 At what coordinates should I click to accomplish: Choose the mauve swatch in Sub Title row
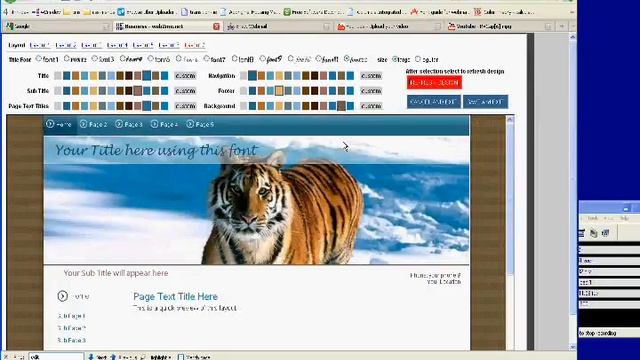coord(138,91)
